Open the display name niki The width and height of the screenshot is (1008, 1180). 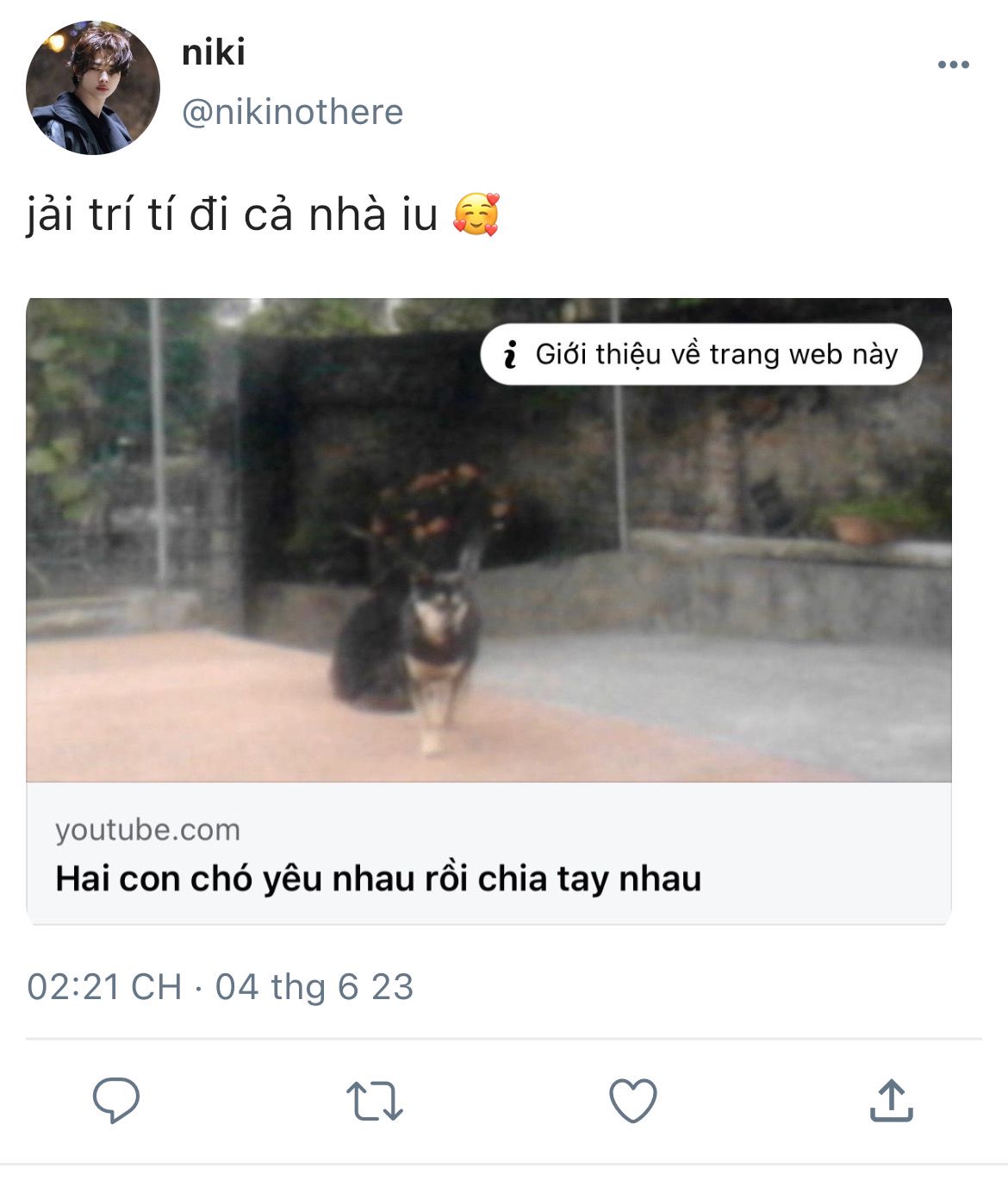coord(214,53)
